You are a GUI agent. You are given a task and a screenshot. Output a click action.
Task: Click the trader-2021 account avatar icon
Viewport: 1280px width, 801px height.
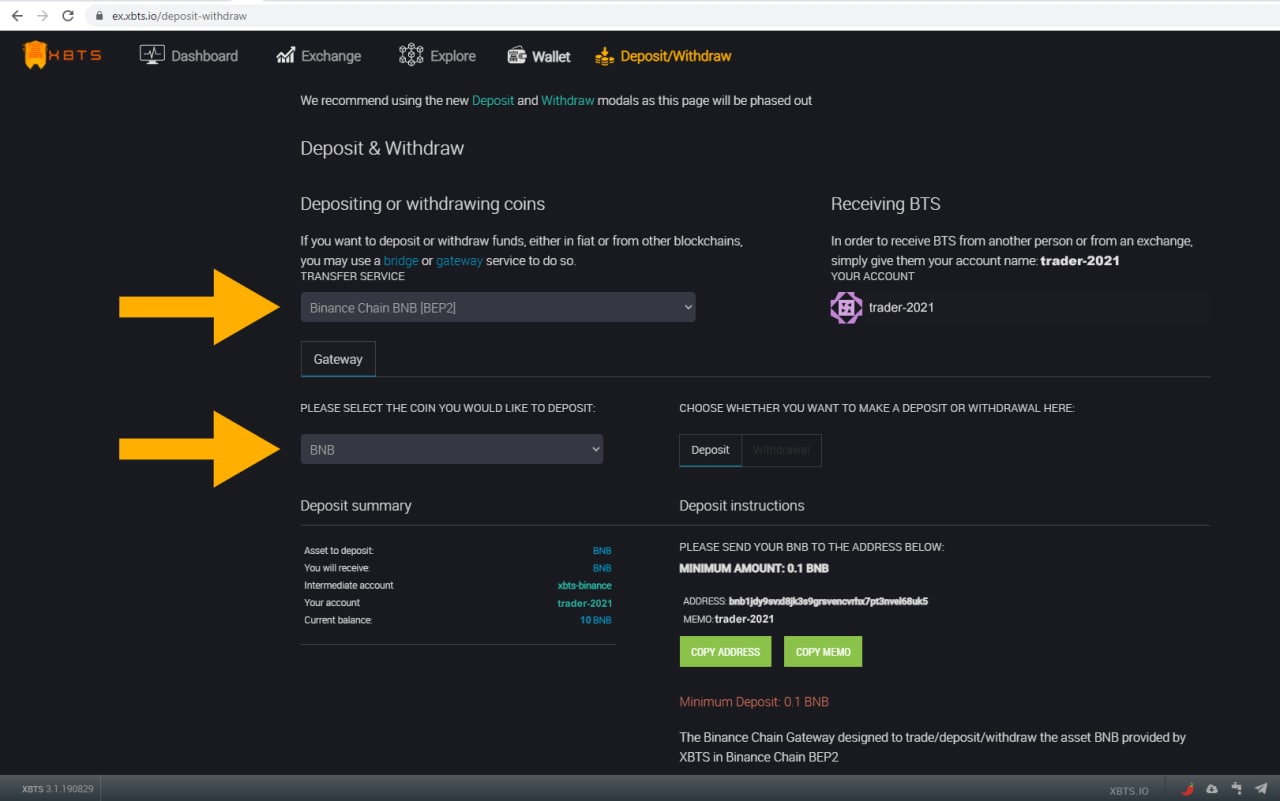pyautogui.click(x=846, y=308)
